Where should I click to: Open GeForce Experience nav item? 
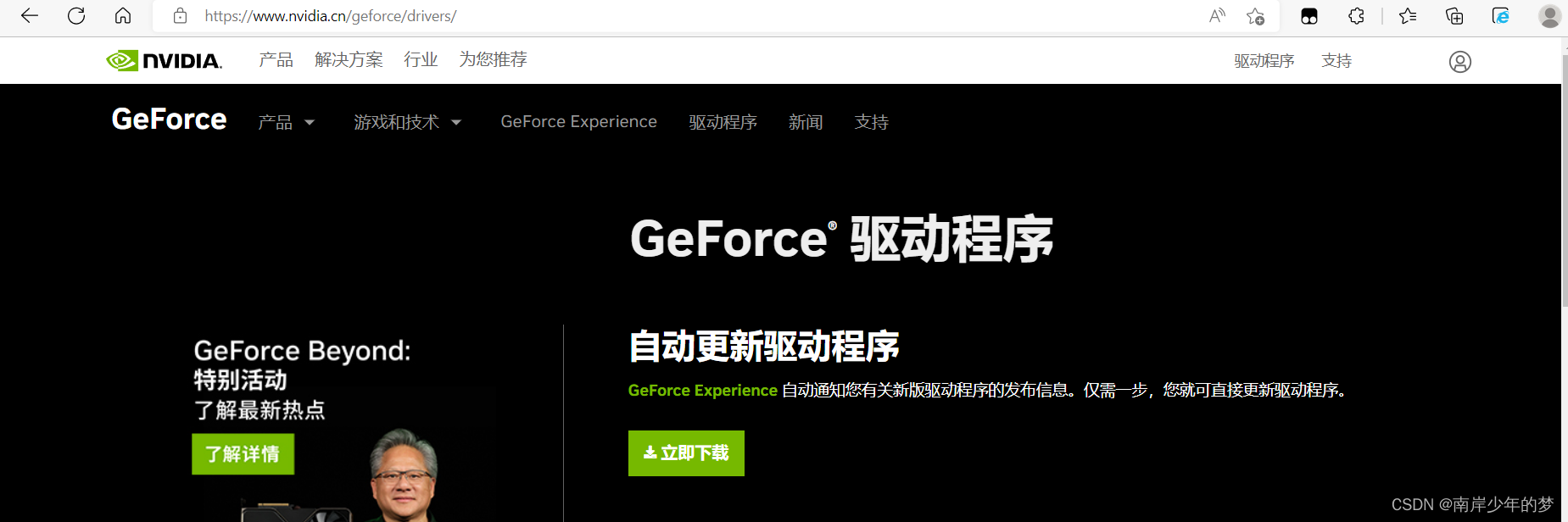[578, 122]
